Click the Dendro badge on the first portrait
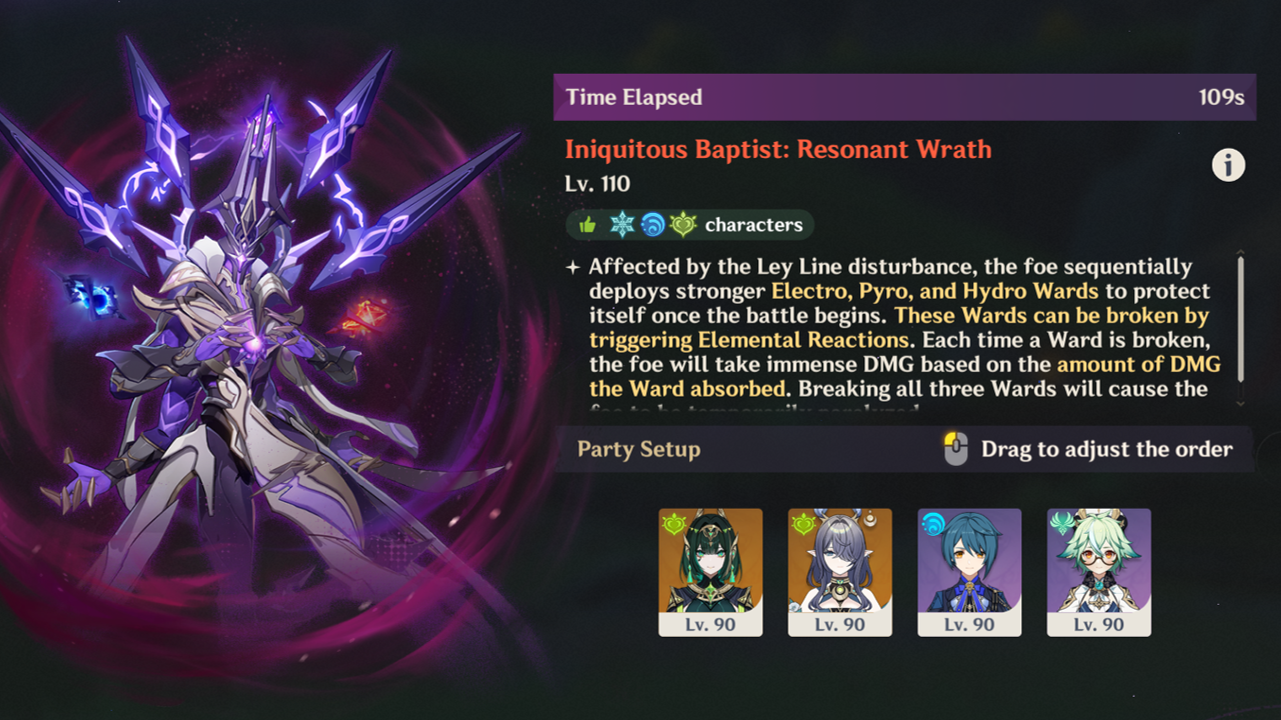1281x720 pixels. click(674, 524)
